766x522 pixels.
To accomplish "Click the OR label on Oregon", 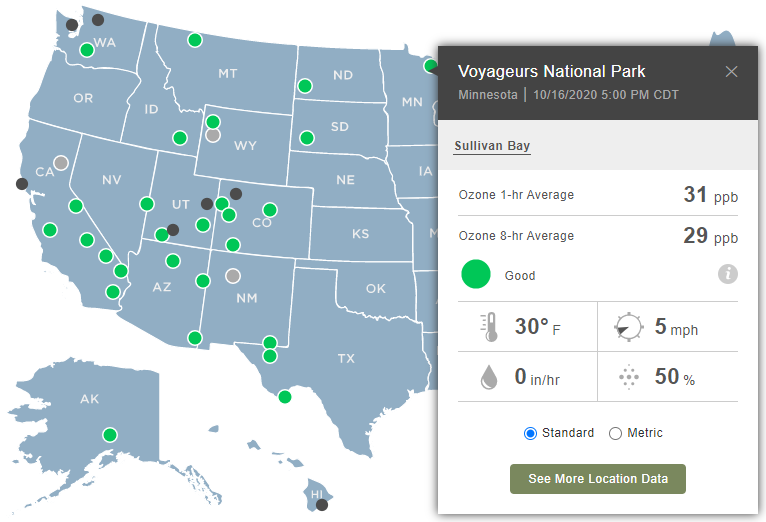I will pyautogui.click(x=83, y=98).
